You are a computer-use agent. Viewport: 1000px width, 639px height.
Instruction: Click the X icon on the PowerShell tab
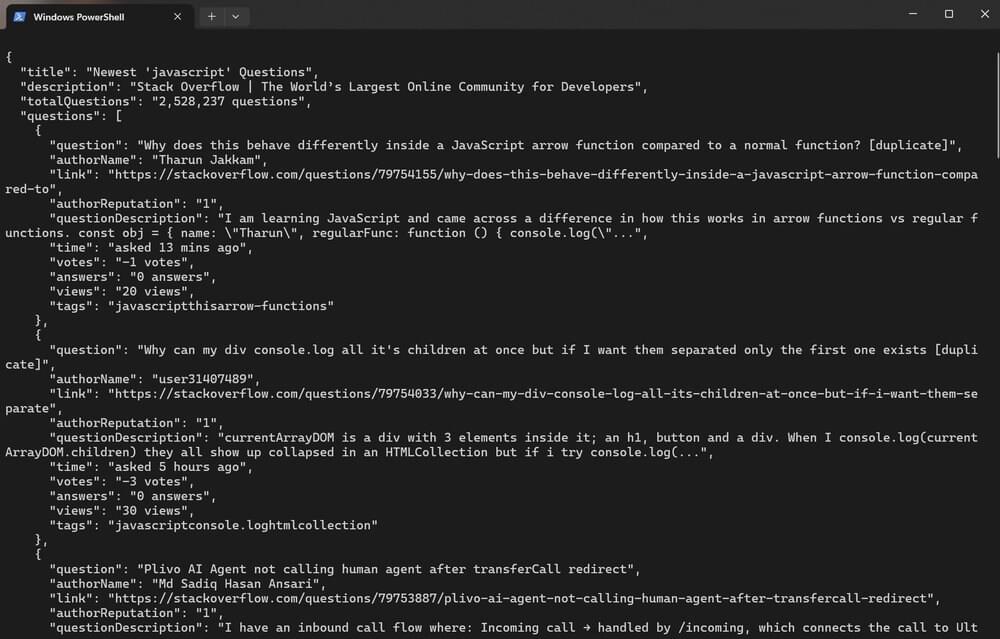[177, 16]
